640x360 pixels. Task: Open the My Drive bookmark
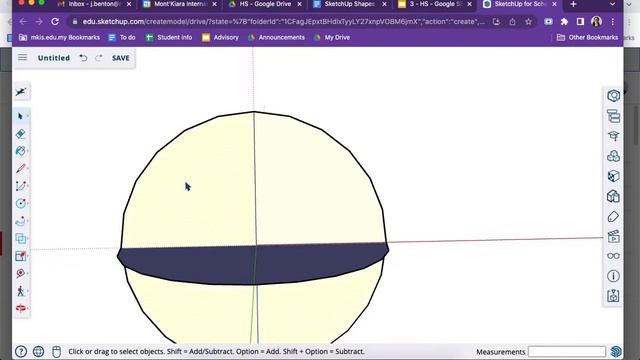pyautogui.click(x=332, y=38)
